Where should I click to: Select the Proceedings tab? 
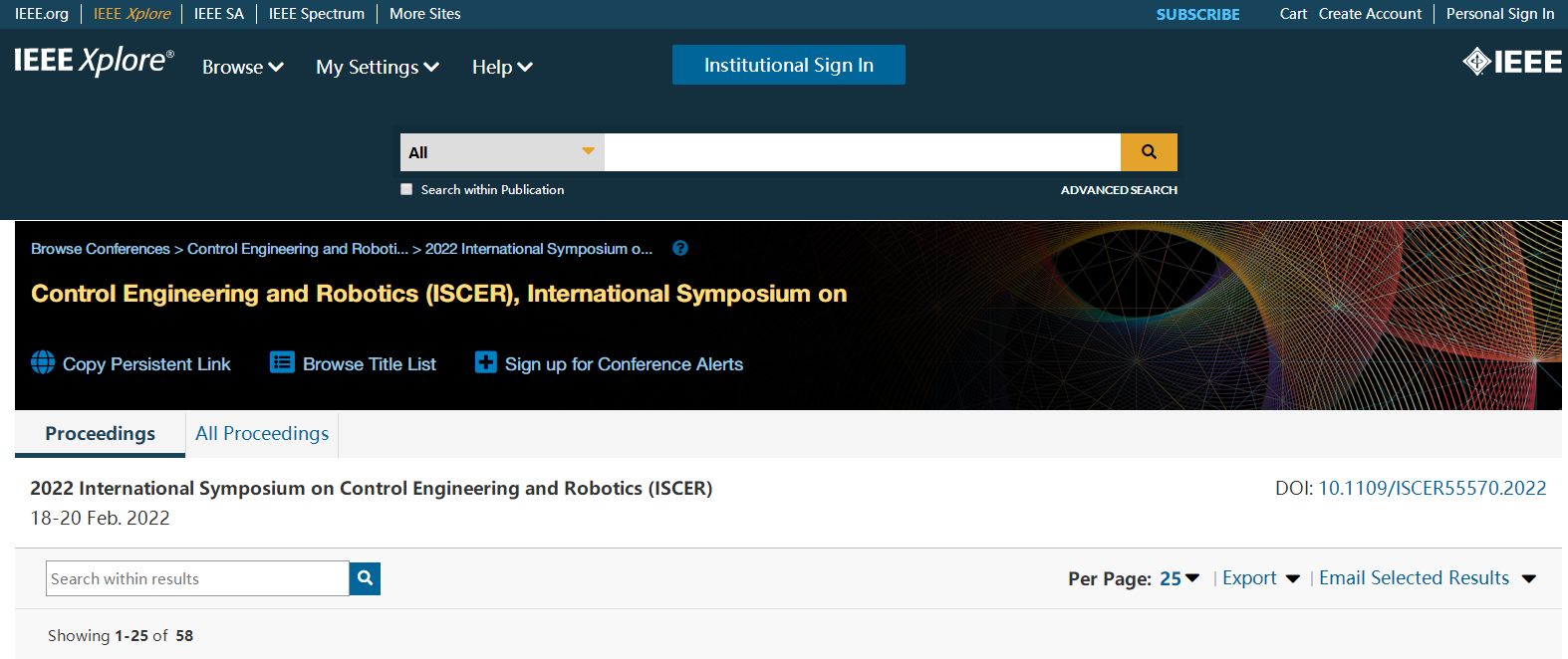(100, 434)
